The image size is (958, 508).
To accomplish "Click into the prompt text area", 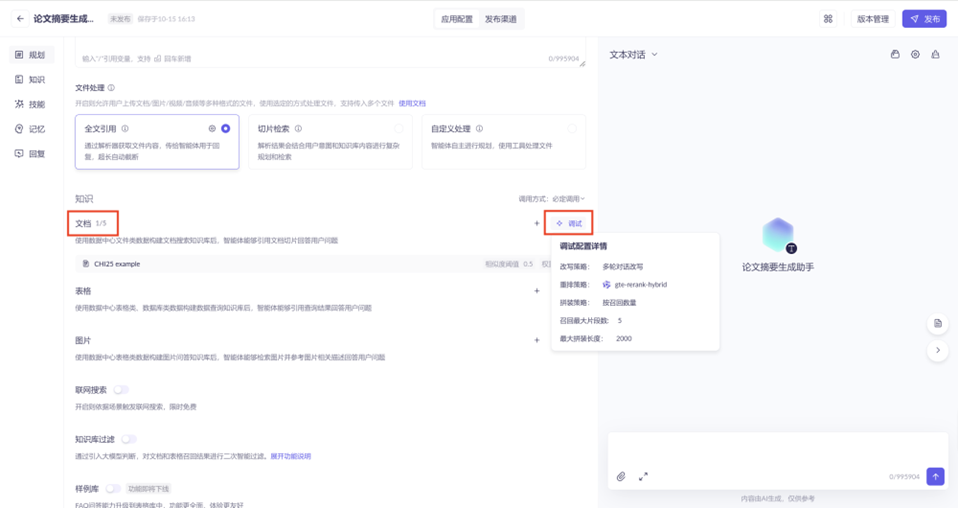I will point(330,51).
